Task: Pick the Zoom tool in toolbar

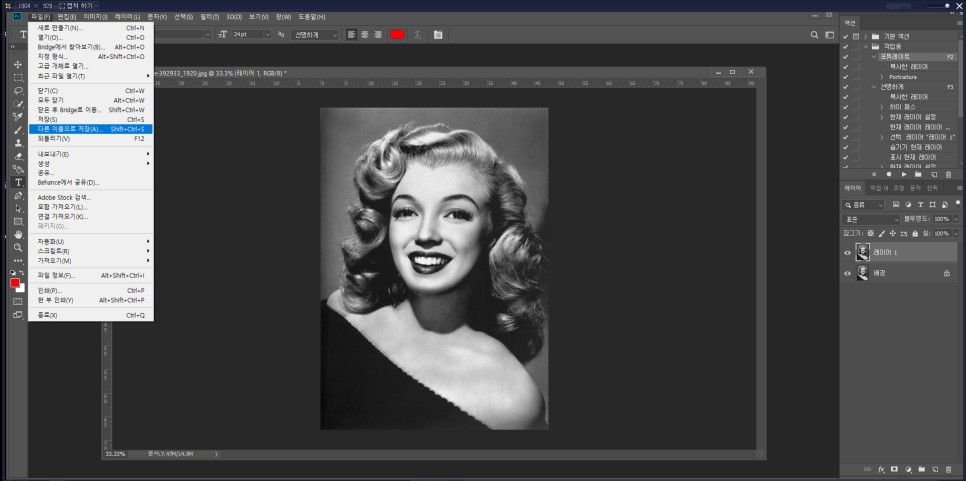Action: [18, 247]
